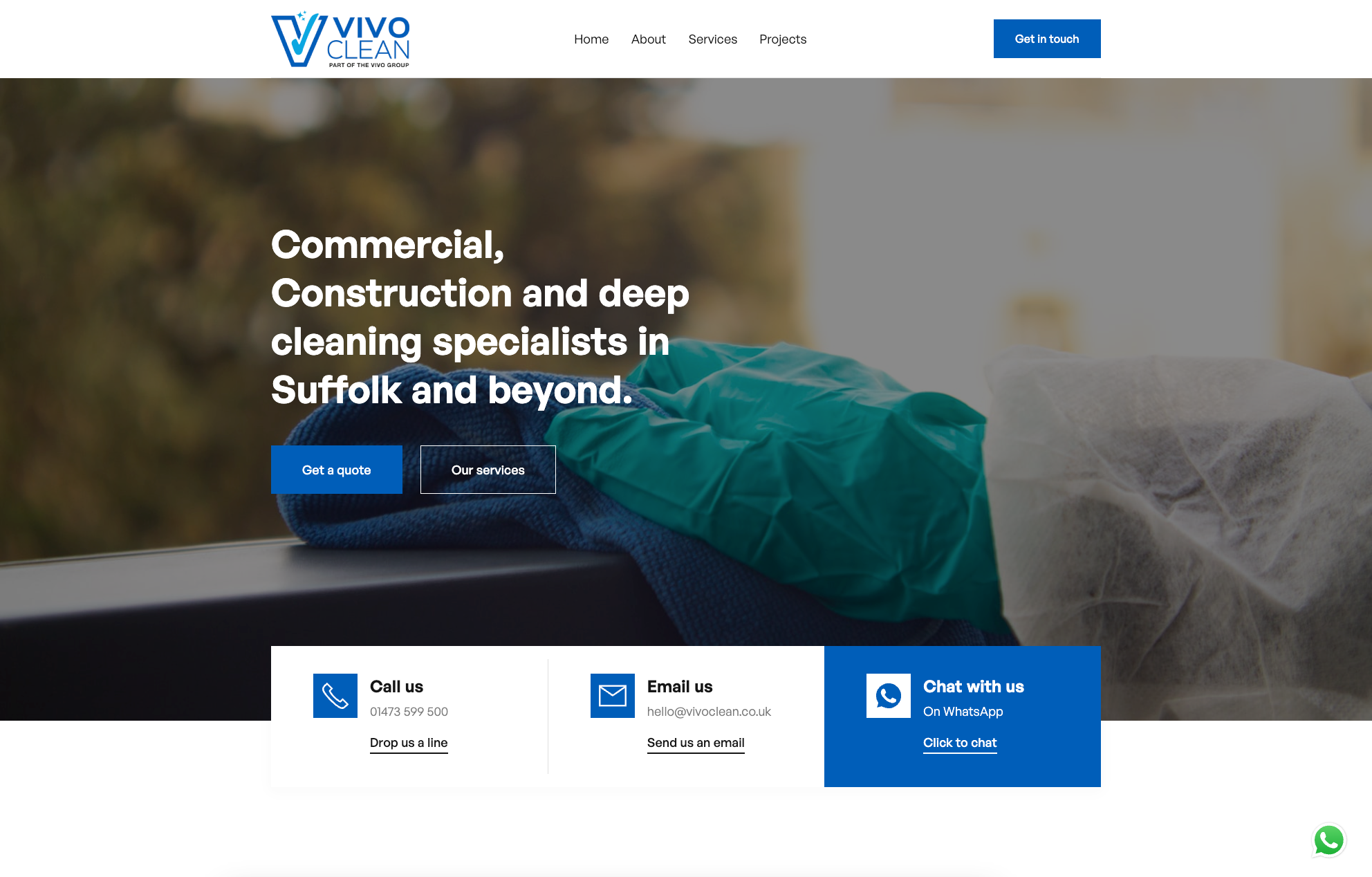Click the Home navigation tab
The height and width of the screenshot is (877, 1372).
[591, 38]
